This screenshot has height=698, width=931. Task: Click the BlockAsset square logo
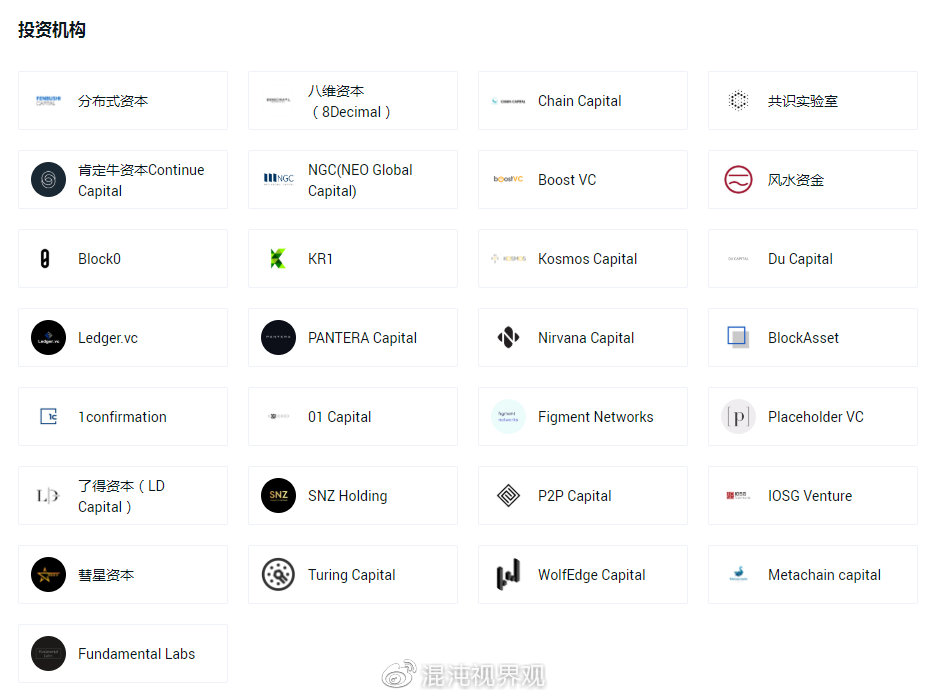[738, 337]
